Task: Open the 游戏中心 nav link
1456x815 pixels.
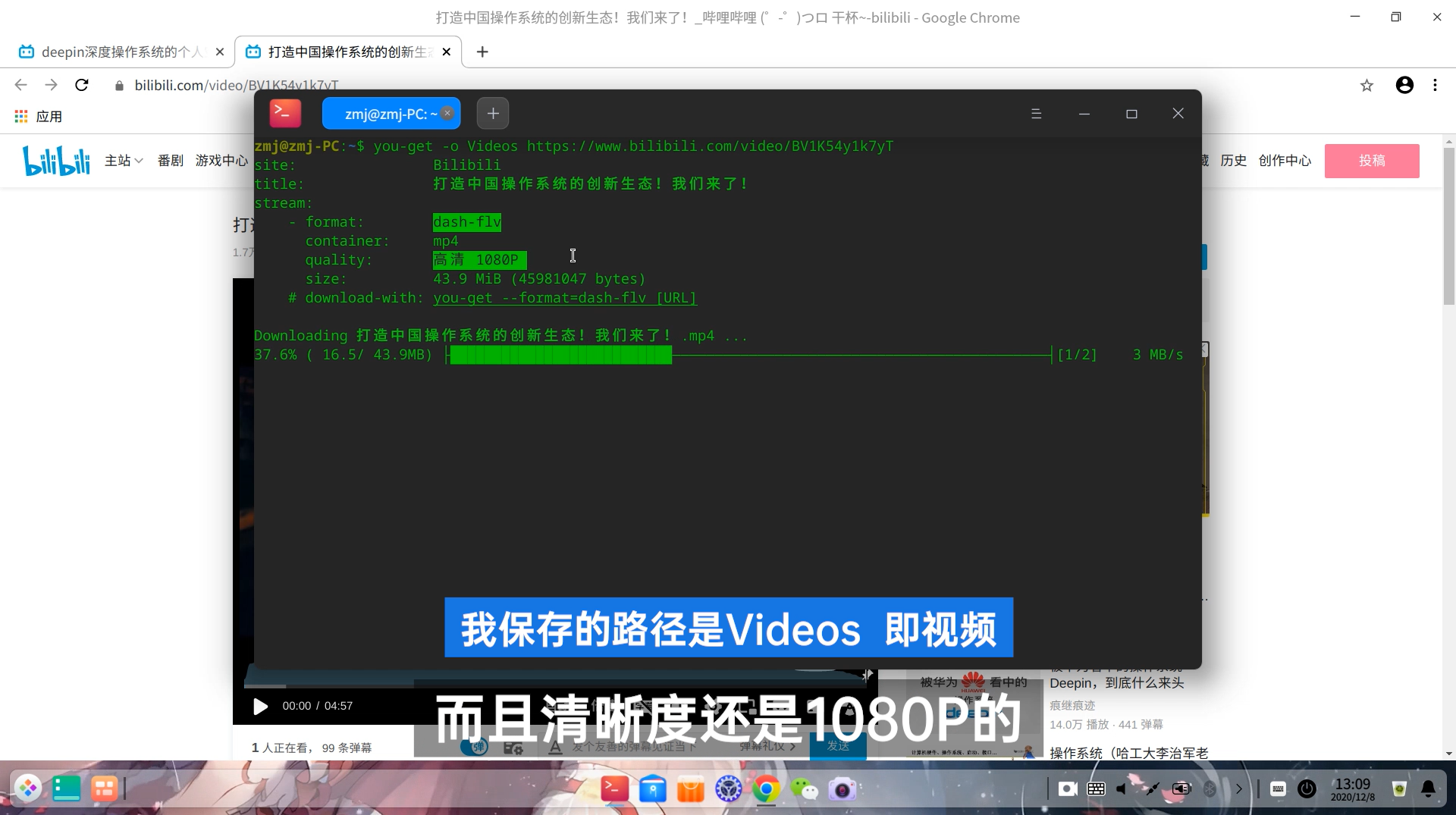Action: 221,161
